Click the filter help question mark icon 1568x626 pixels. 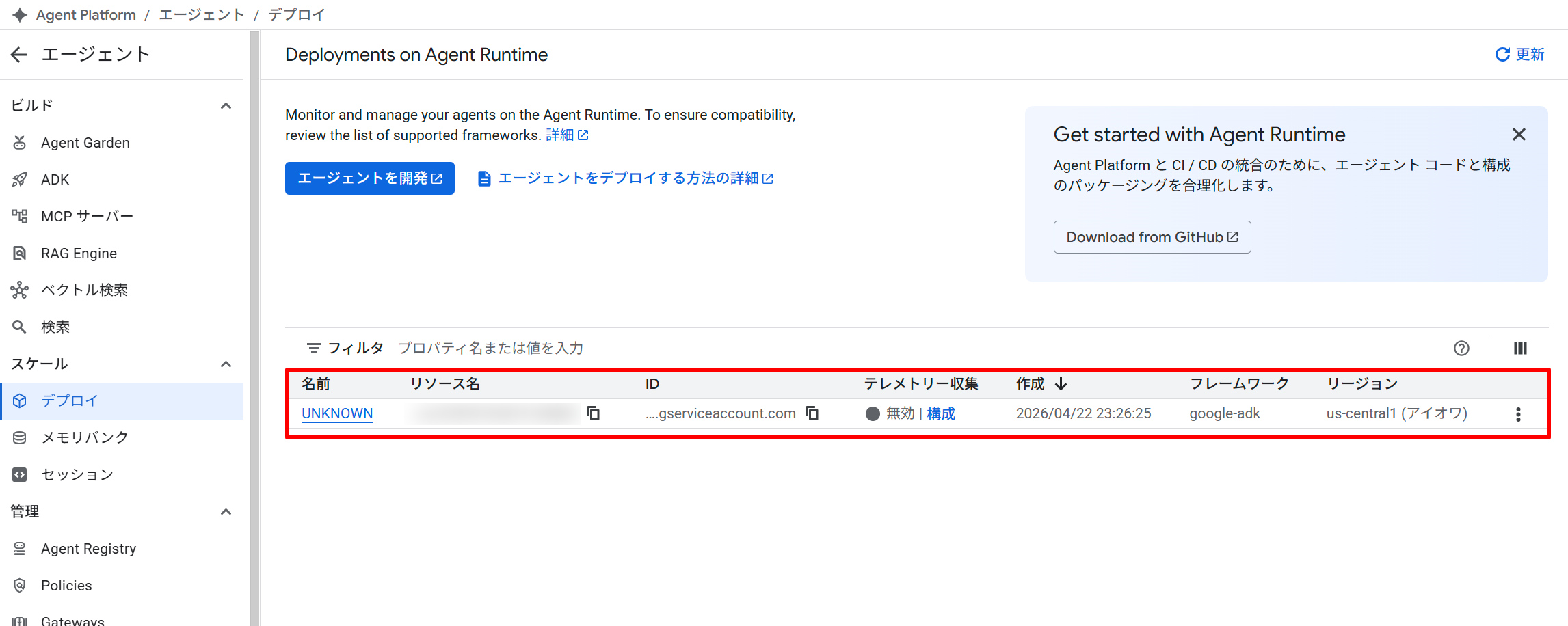1461,349
